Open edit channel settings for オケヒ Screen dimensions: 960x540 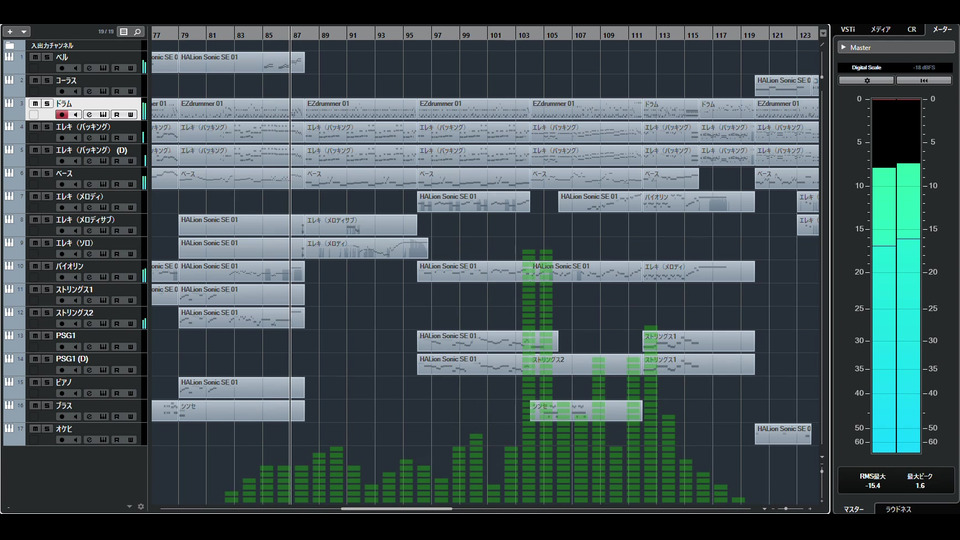89,440
